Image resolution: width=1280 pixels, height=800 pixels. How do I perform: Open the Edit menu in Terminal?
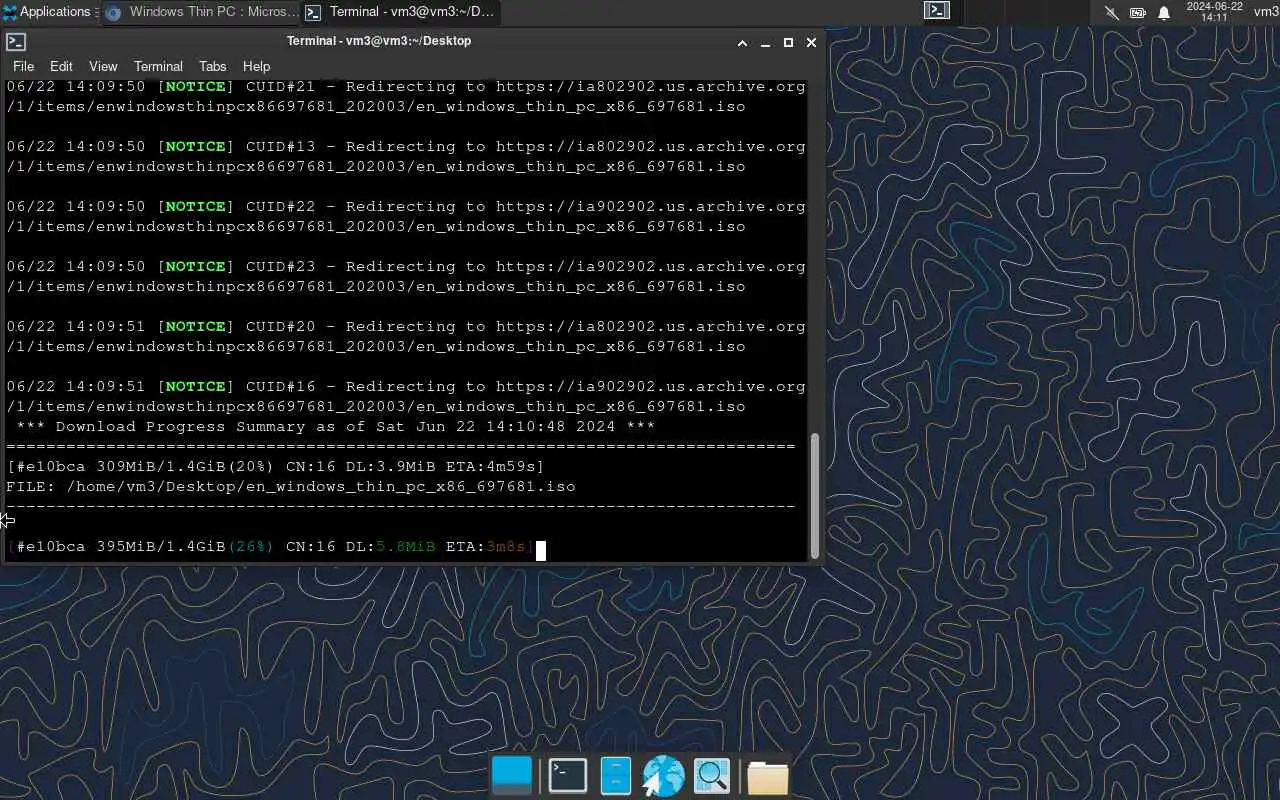61,66
